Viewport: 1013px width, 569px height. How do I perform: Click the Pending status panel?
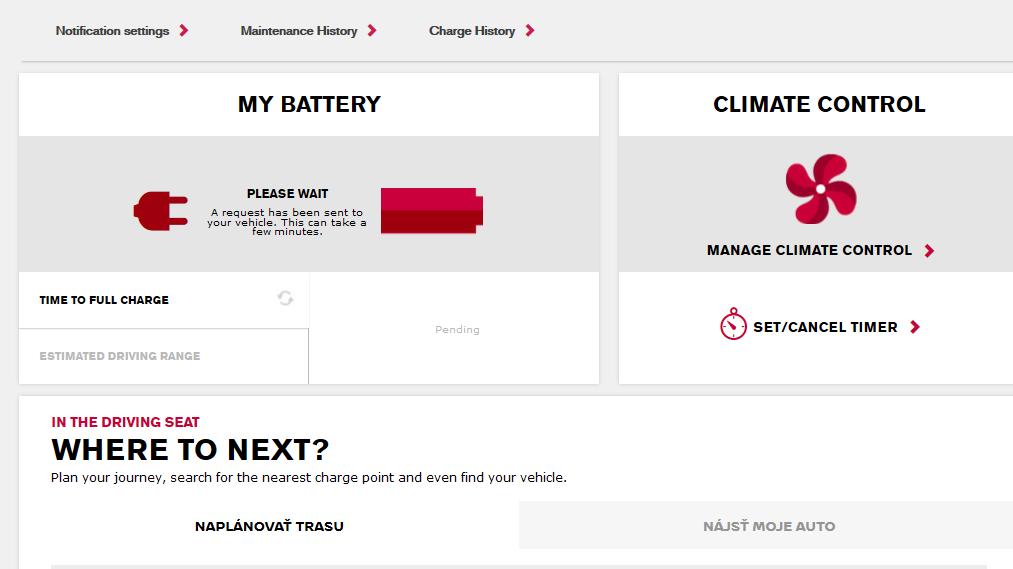click(x=455, y=328)
